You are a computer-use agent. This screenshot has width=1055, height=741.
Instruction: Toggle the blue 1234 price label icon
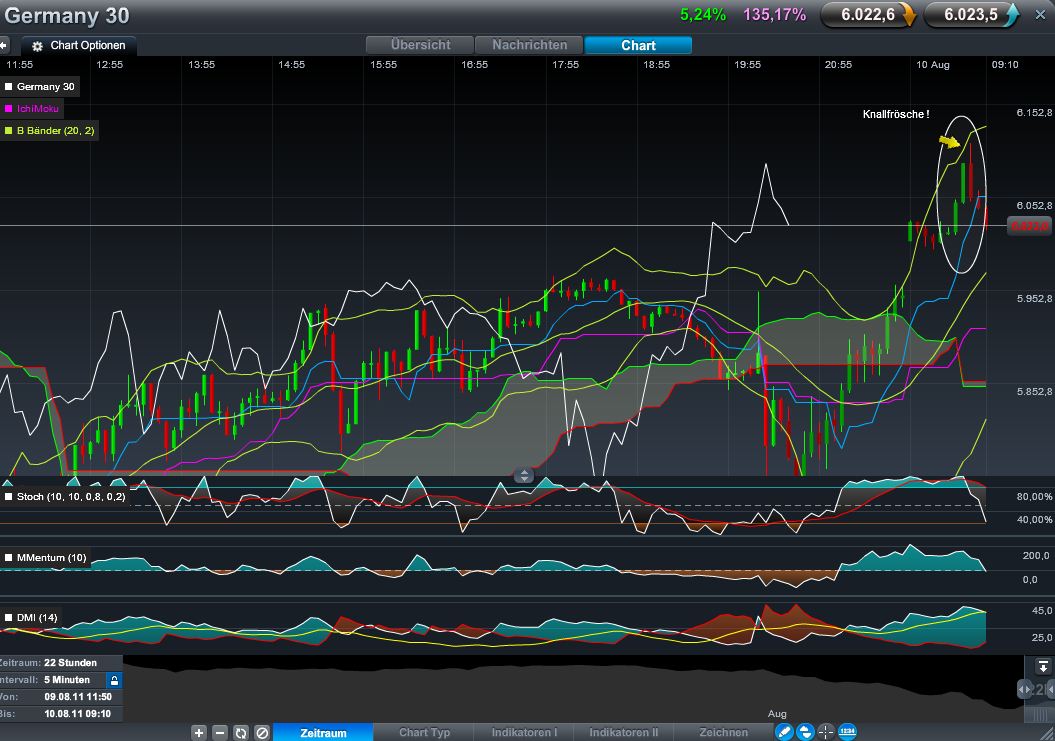pyautogui.click(x=847, y=732)
